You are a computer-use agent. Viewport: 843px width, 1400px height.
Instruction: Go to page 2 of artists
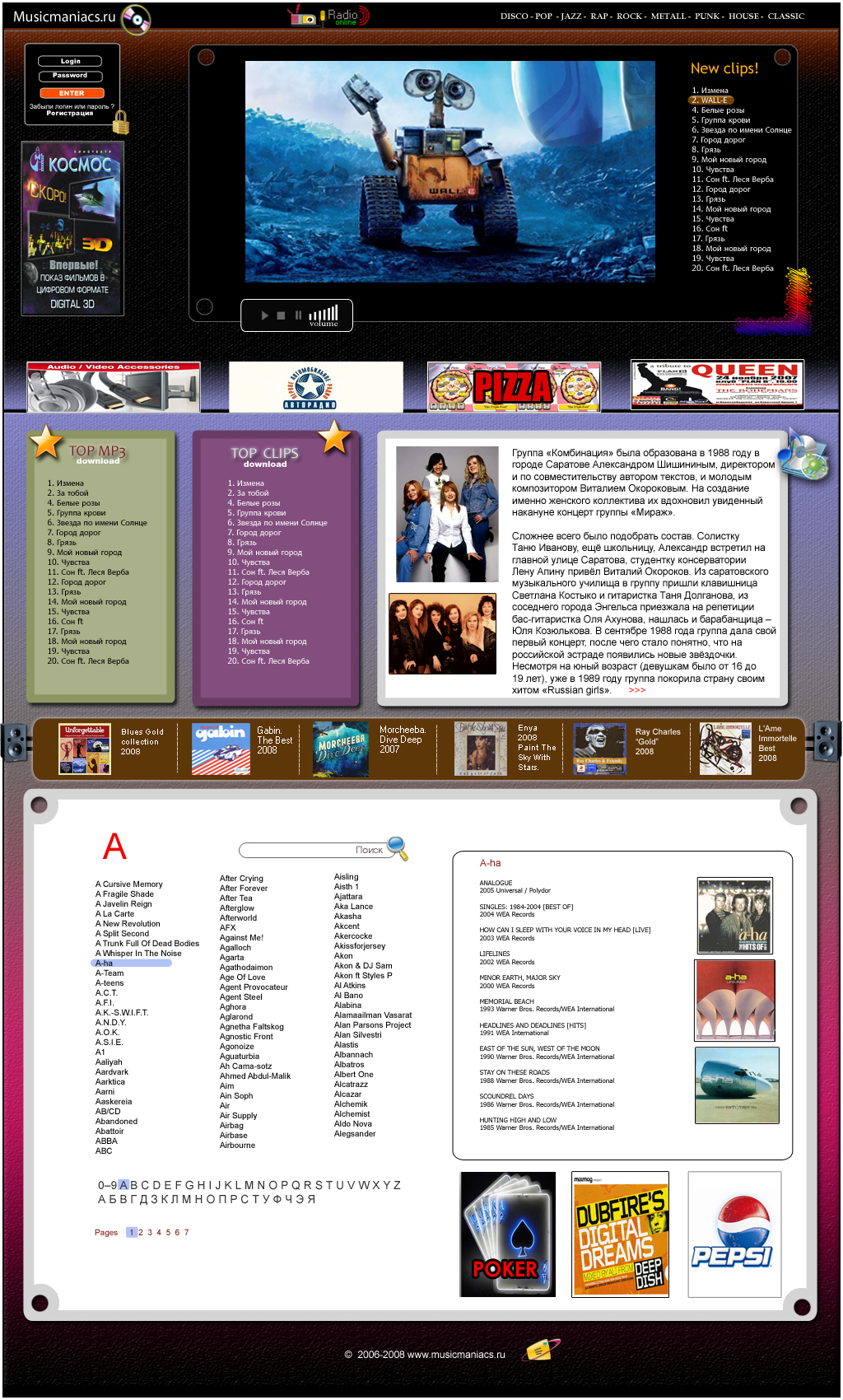141,1233
